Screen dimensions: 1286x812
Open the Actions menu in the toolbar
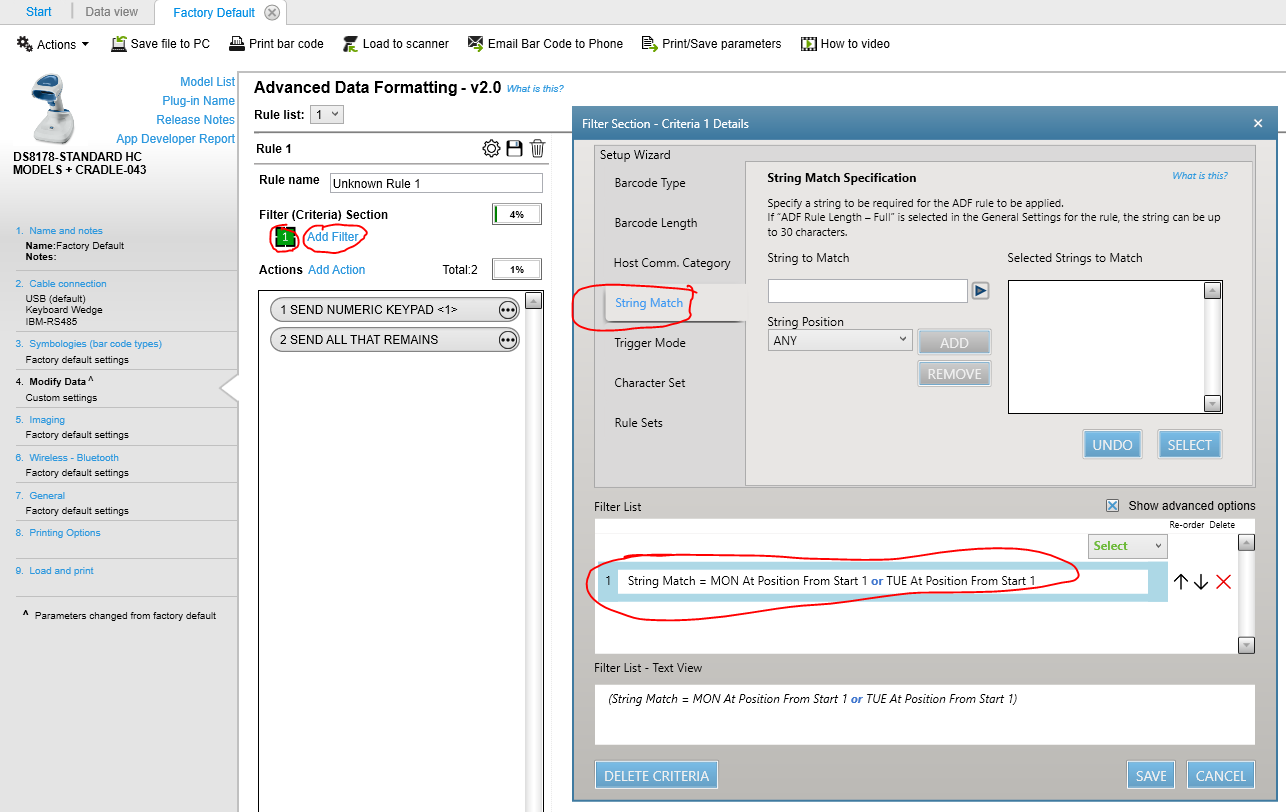(54, 44)
